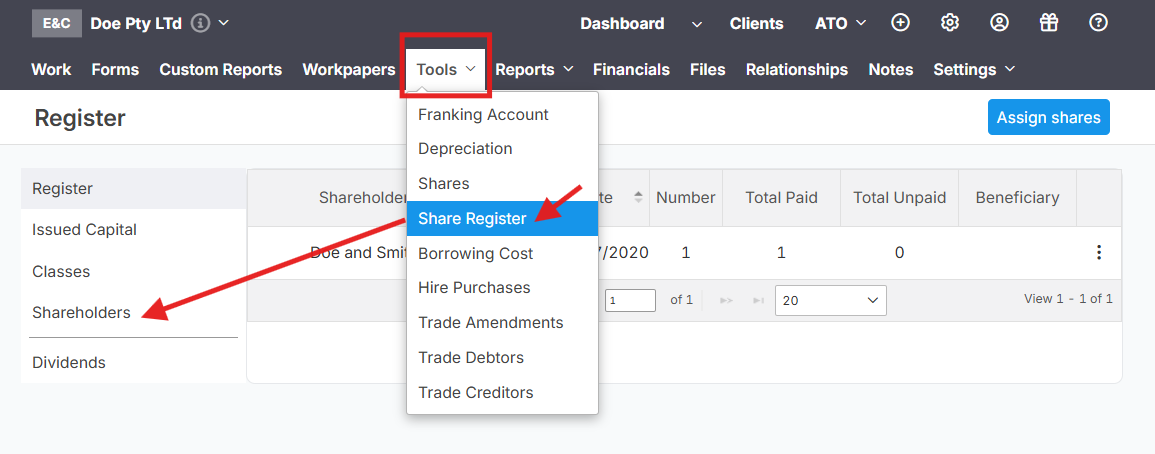The image size is (1155, 454).
Task: Select Trade Creditors from Tools menu
Action: (502, 393)
